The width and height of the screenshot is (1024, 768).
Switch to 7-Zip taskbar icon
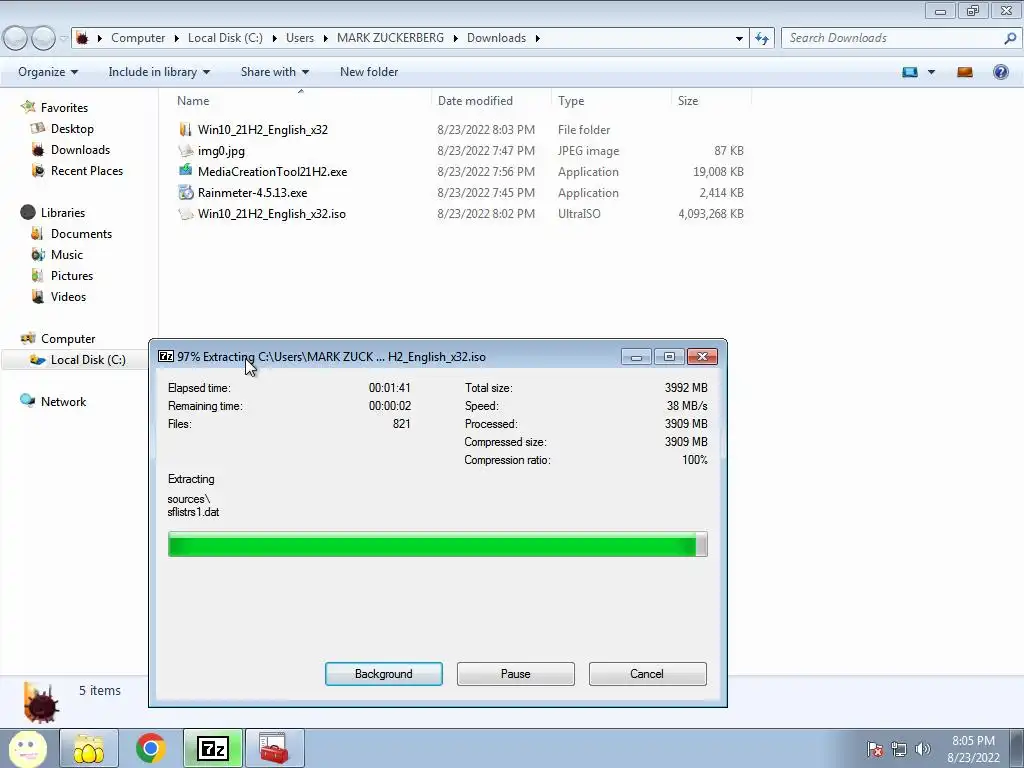tap(213, 748)
